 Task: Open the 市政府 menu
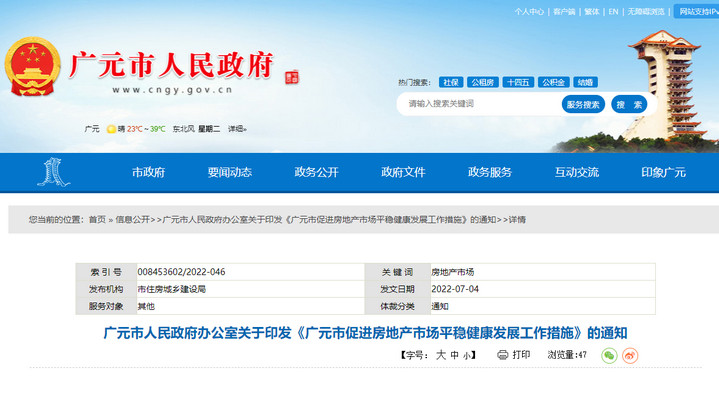tap(148, 172)
